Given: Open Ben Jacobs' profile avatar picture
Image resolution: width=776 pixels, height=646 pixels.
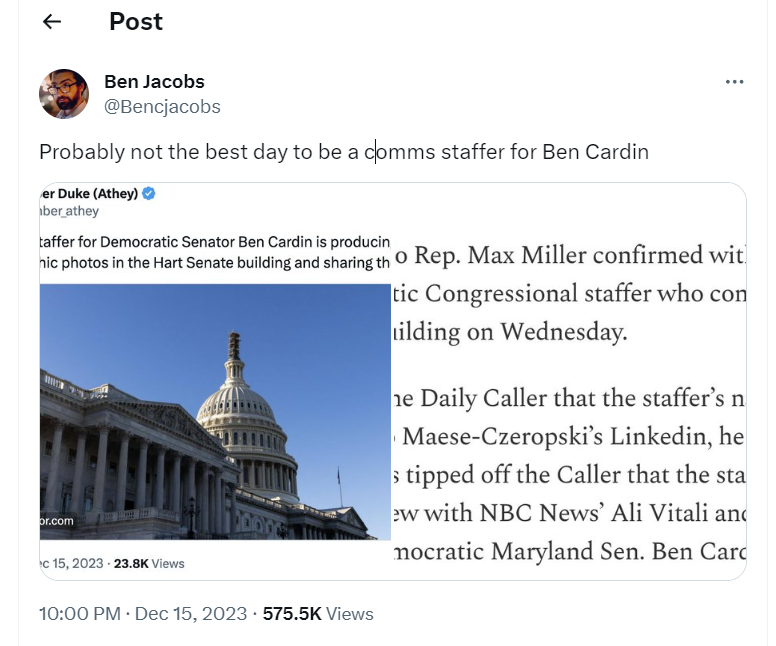Looking at the screenshot, I should 64,94.
